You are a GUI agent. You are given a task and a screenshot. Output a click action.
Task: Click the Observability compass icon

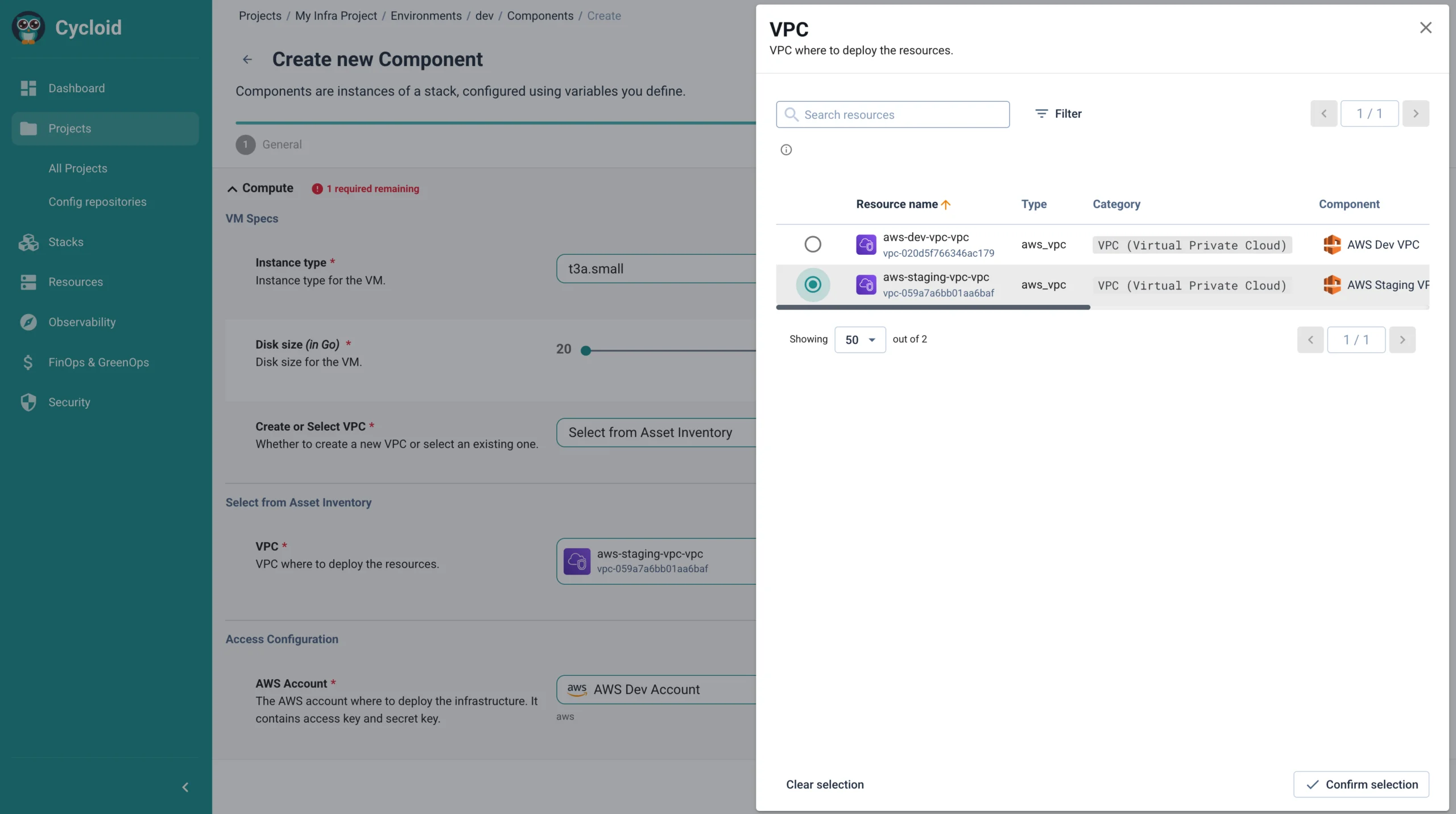(x=28, y=322)
